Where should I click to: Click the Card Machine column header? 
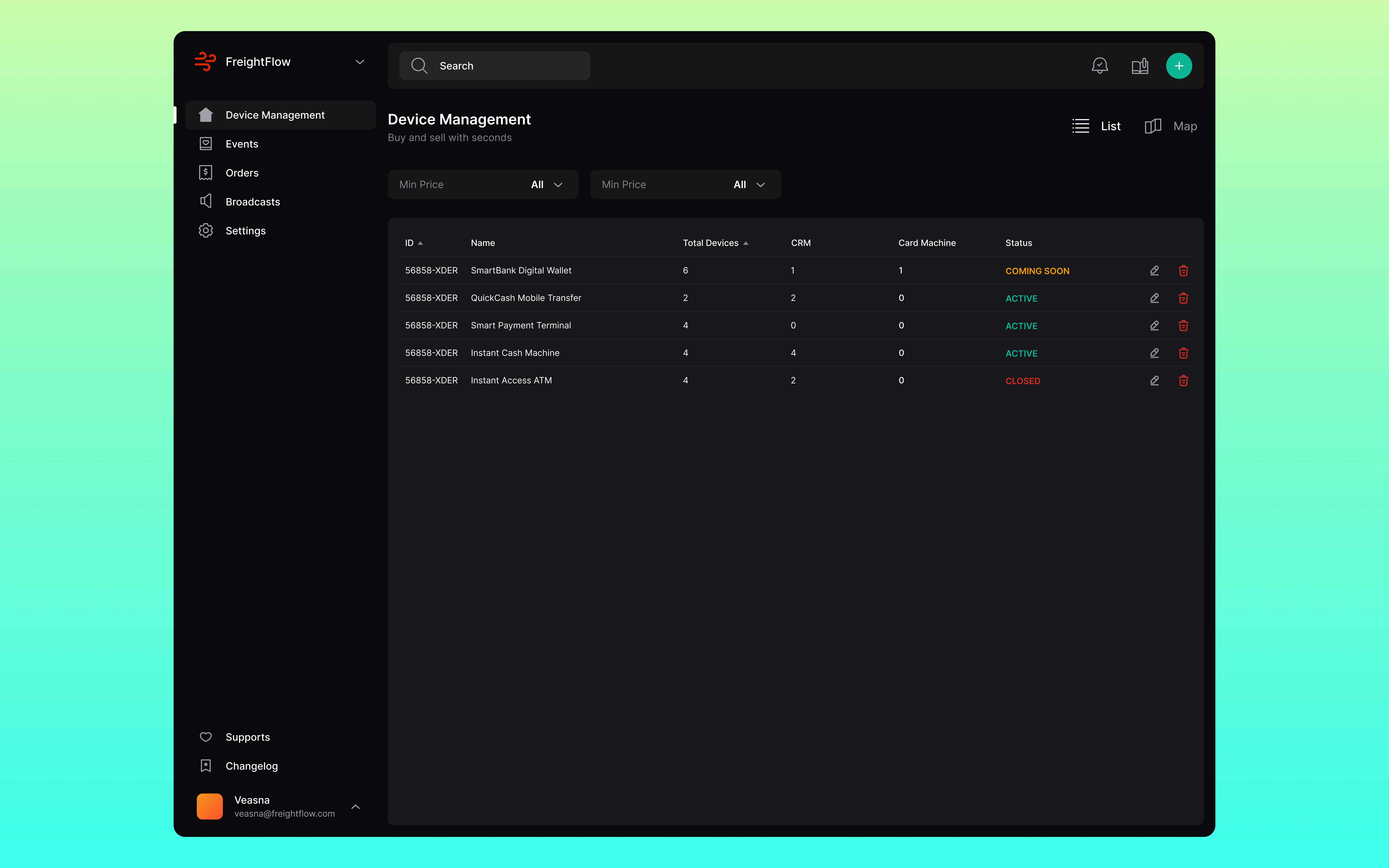[x=927, y=243]
